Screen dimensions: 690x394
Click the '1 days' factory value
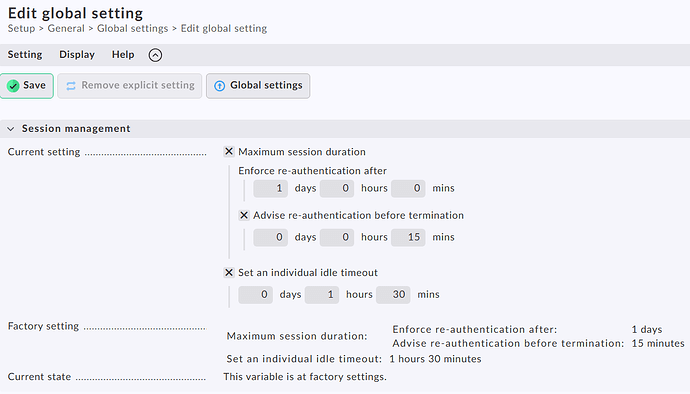click(x=647, y=329)
